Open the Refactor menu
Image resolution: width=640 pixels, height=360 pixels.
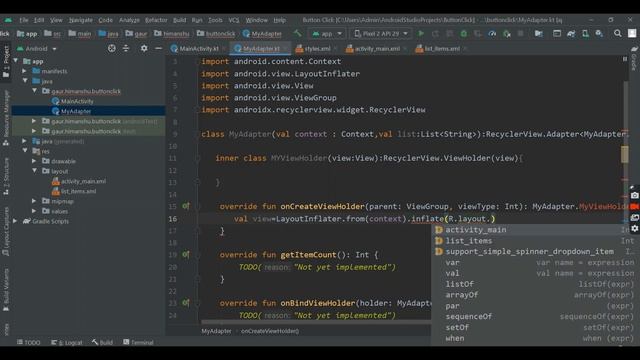(x=156, y=20)
